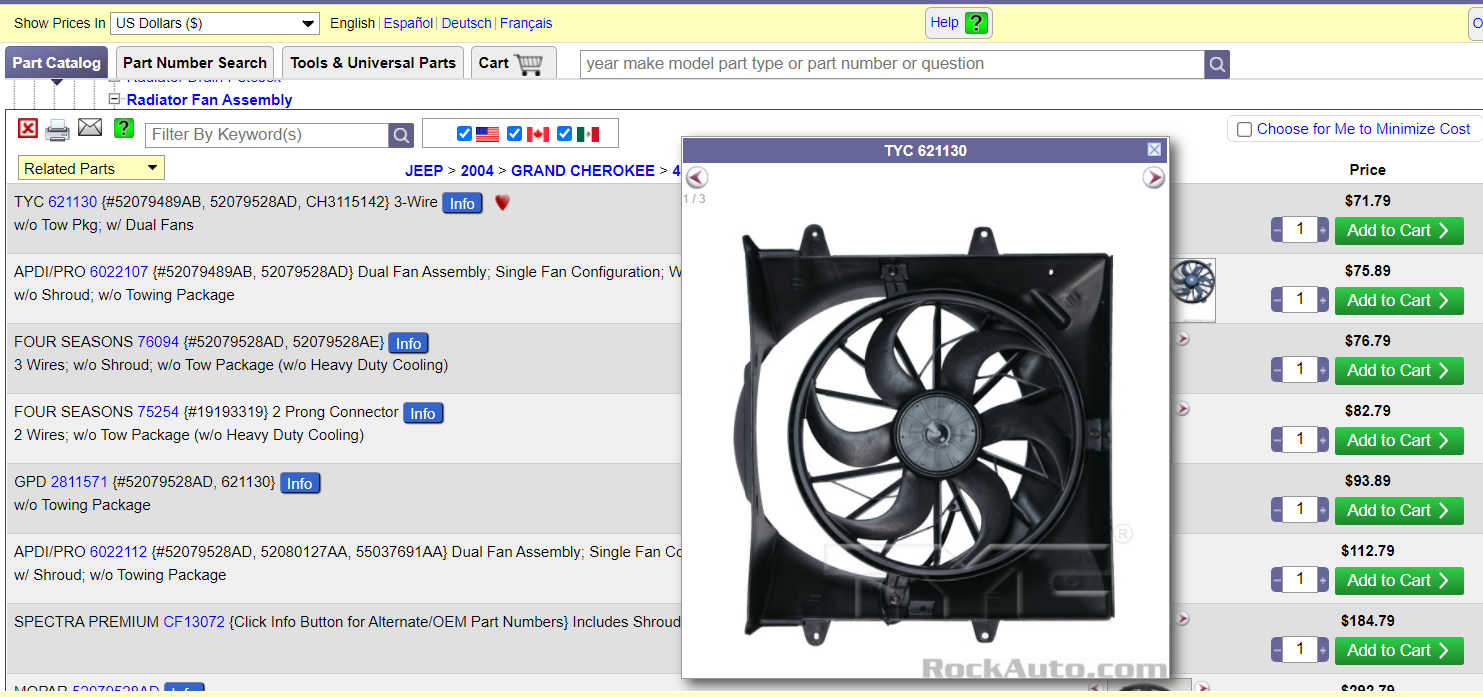Open the Tools & Universal Parts tab

coord(373,63)
